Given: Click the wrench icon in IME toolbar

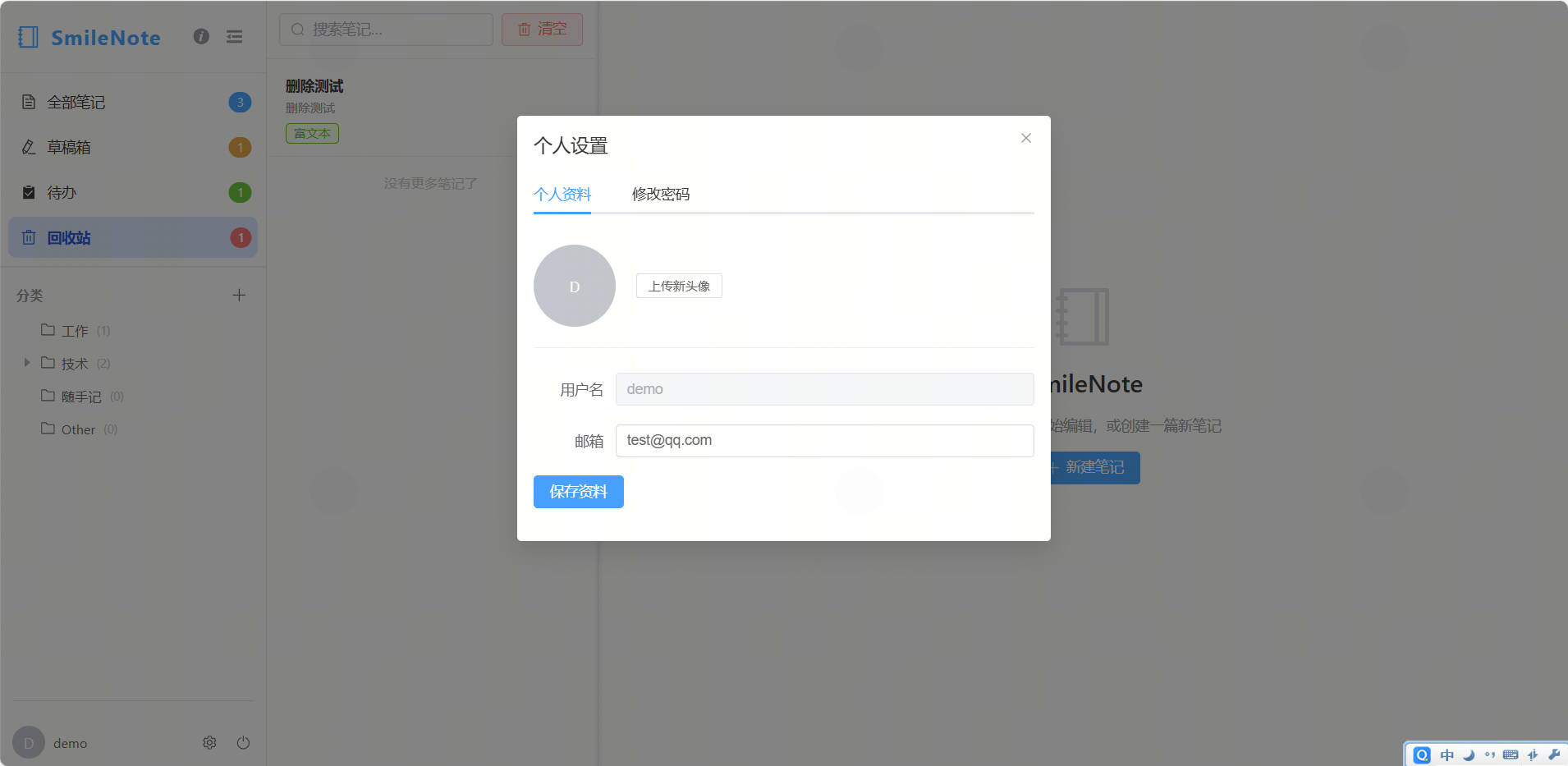Looking at the screenshot, I should click(x=1554, y=755).
